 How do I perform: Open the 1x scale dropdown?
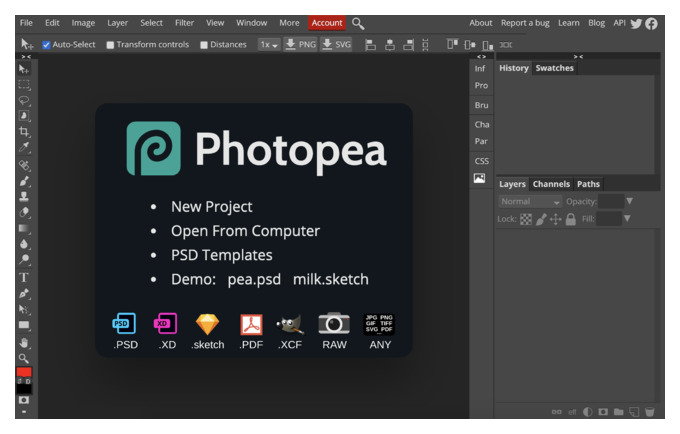coord(269,45)
